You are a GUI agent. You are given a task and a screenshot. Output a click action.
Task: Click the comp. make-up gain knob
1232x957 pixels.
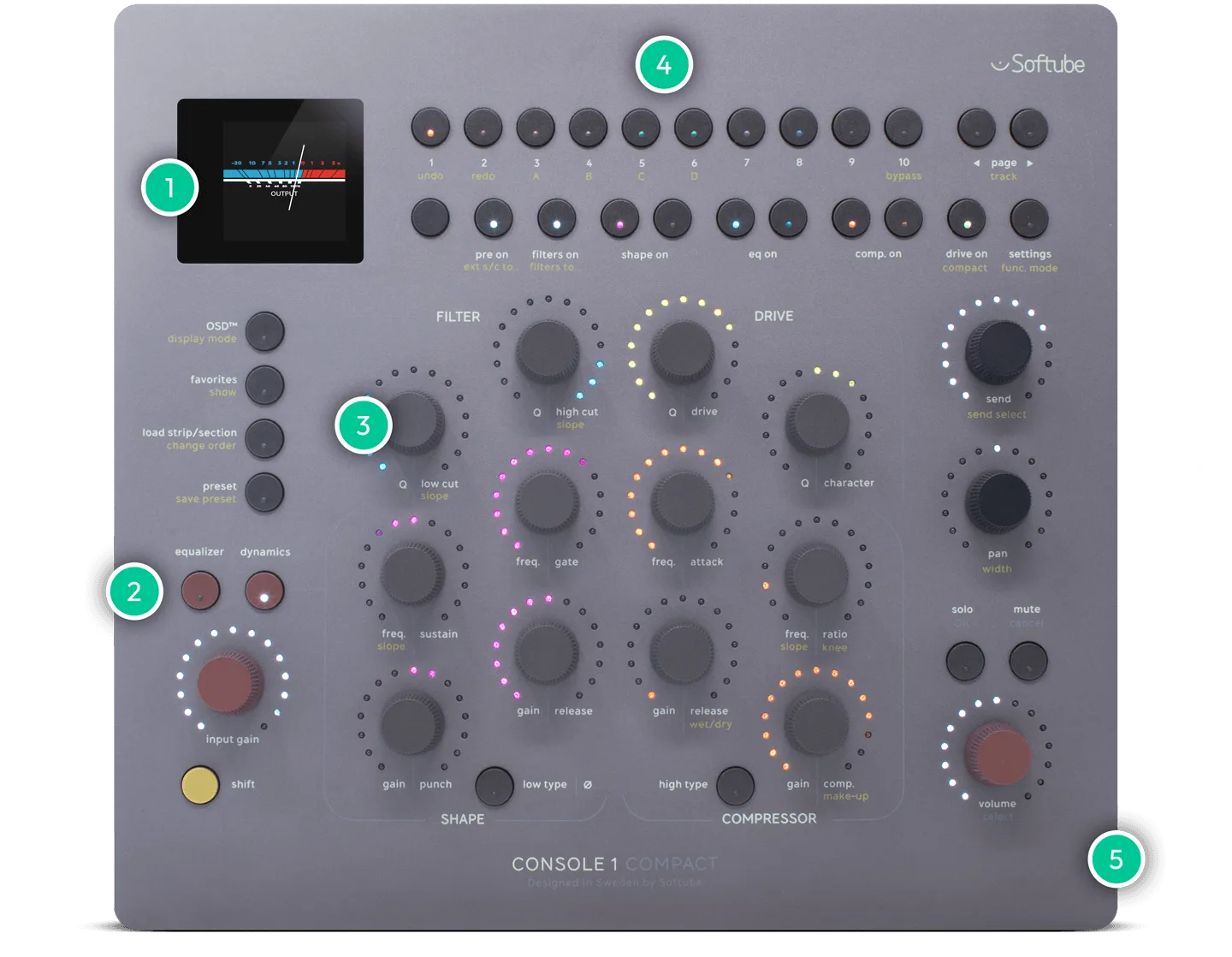click(x=817, y=723)
